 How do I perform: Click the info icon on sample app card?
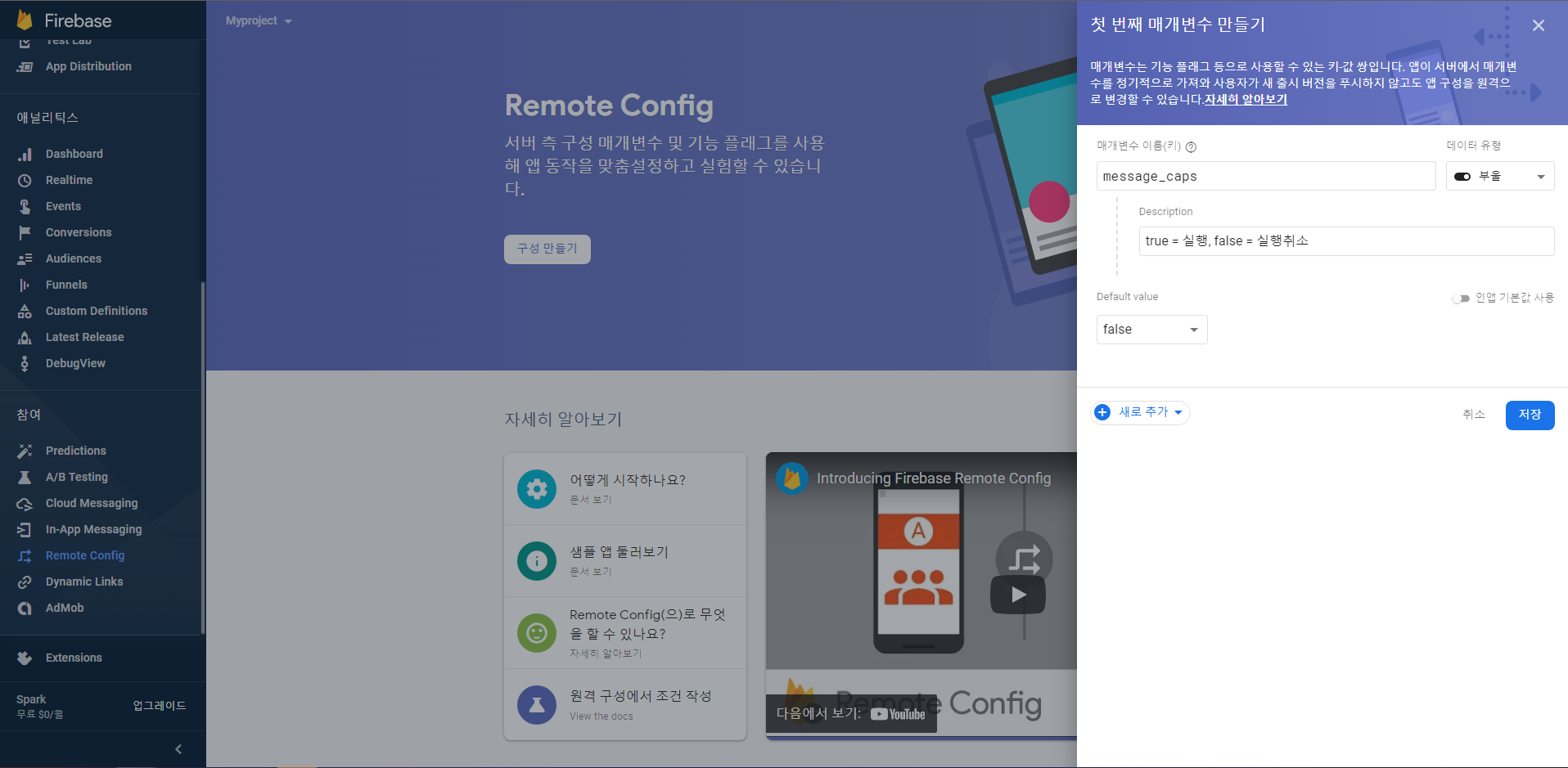click(x=537, y=561)
